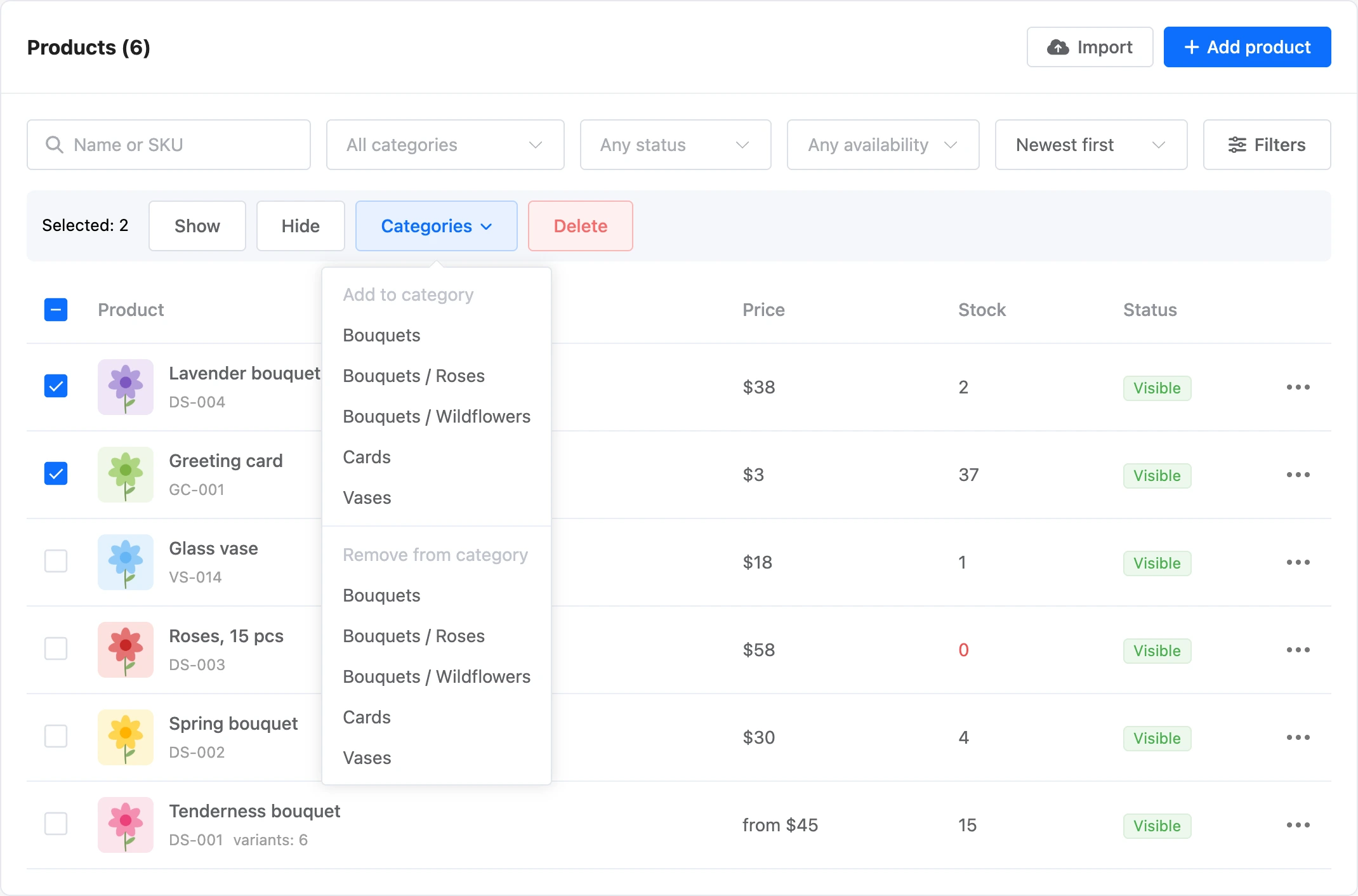Click the Tenderness bouquet pink flower thumbnail

(x=126, y=825)
